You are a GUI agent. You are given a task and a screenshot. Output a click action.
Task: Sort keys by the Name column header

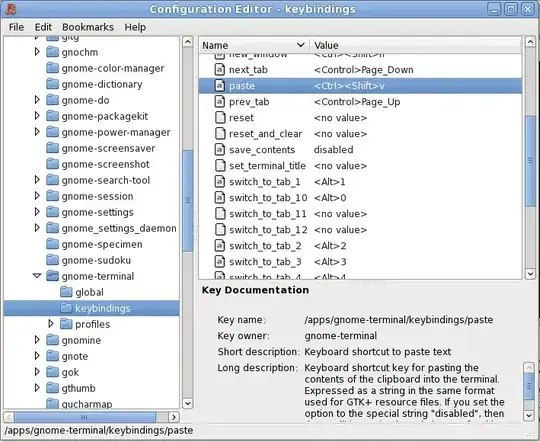[x=254, y=45]
